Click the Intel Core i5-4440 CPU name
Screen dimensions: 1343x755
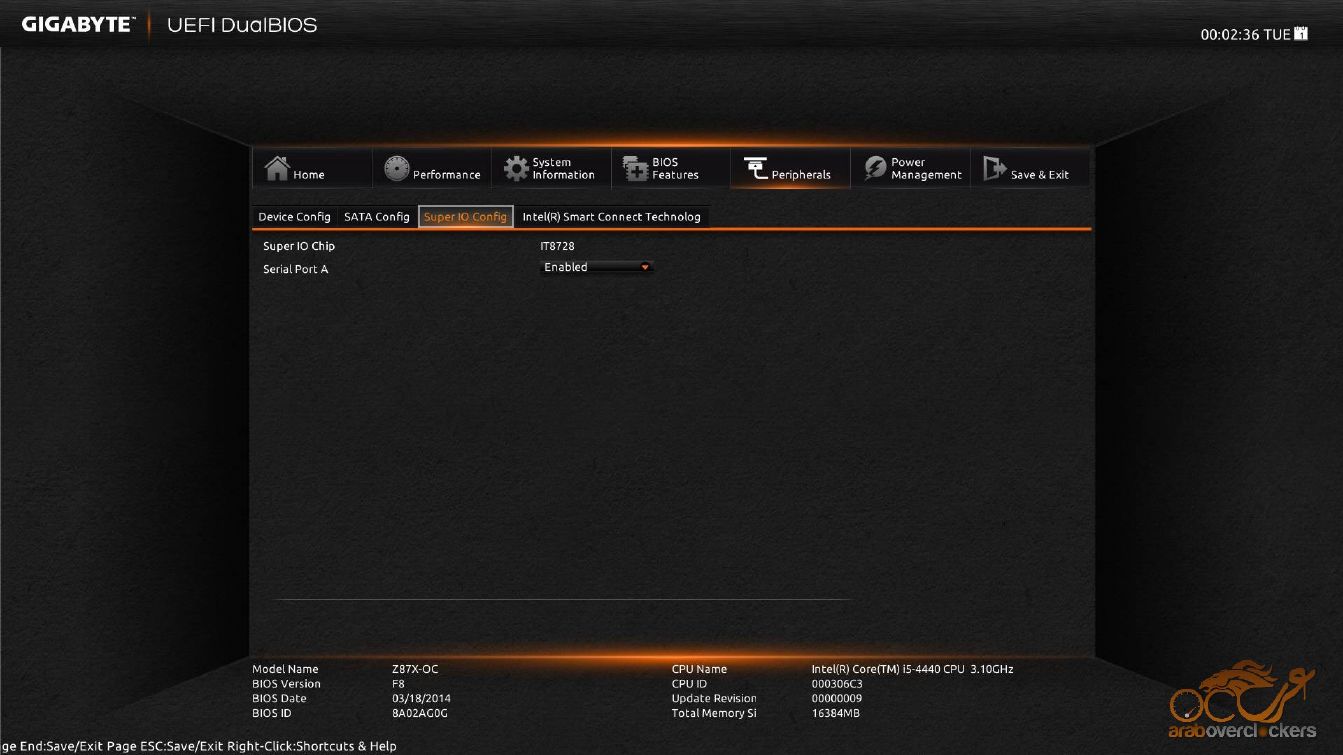point(912,669)
